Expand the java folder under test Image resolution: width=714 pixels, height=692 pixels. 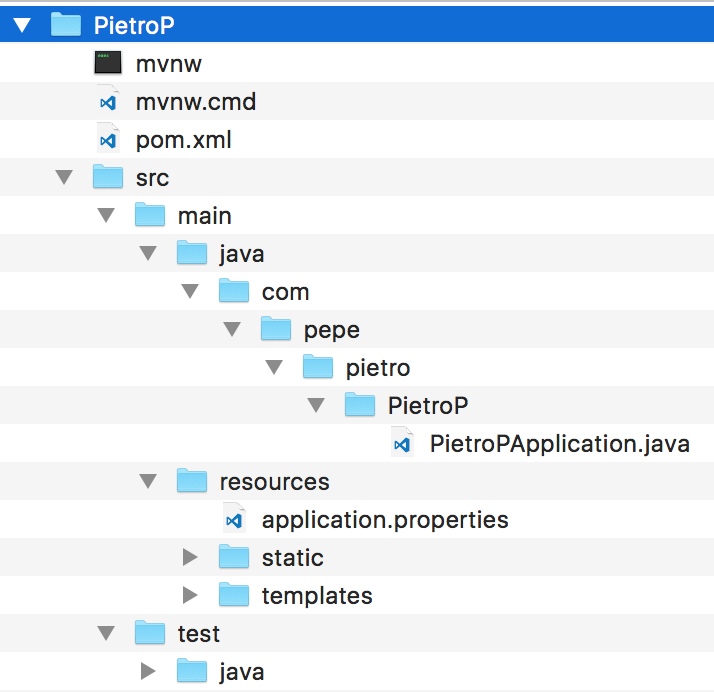[x=149, y=672]
